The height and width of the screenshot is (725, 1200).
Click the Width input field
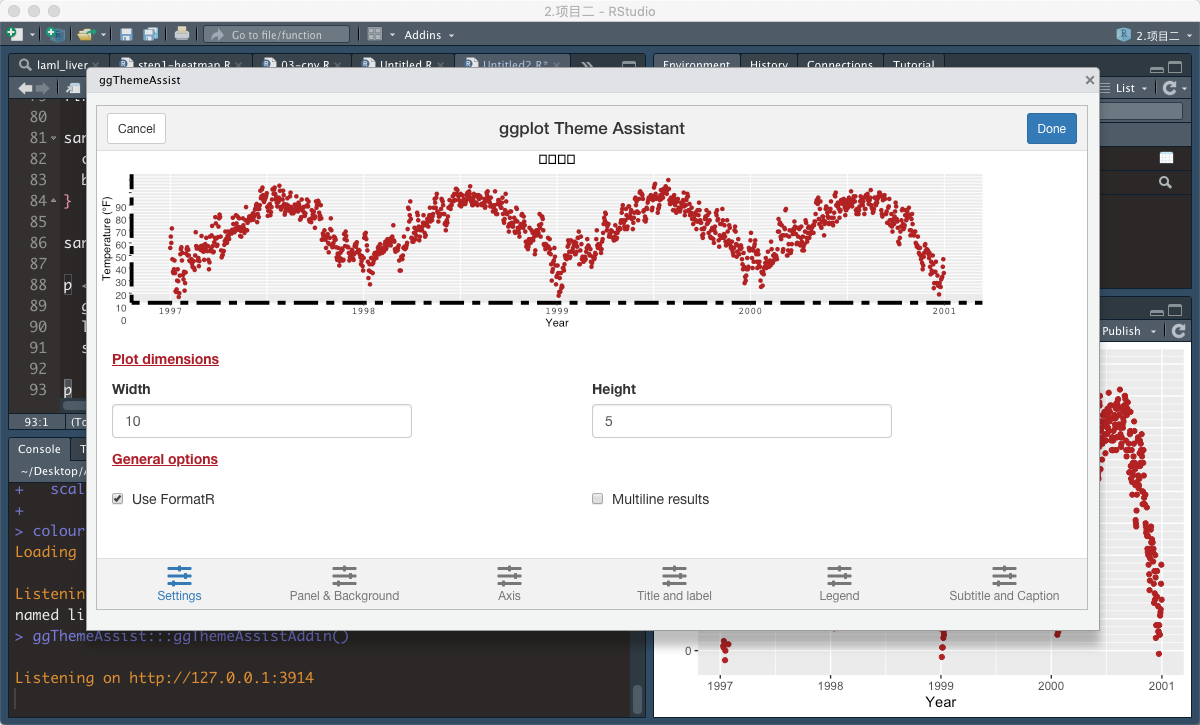(262, 421)
